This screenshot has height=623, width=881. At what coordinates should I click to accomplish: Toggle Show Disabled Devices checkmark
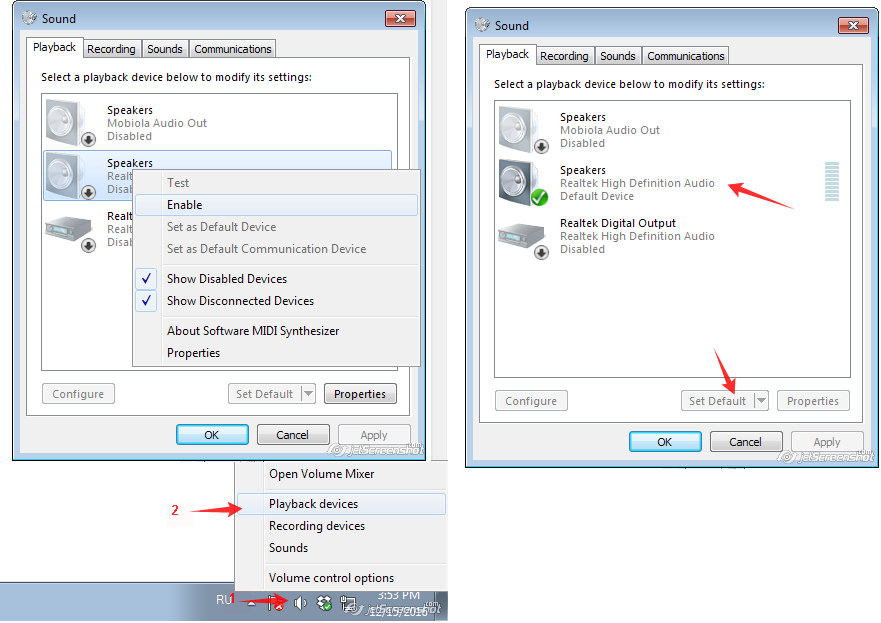click(x=146, y=279)
